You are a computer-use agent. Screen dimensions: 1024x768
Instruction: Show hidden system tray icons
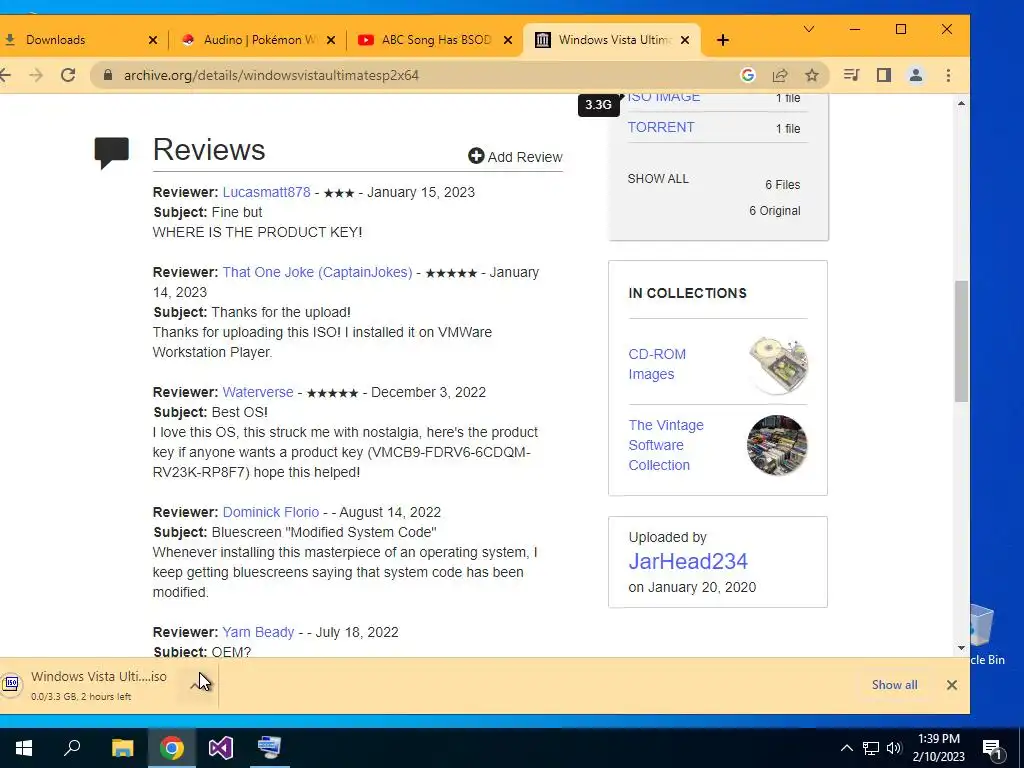coord(846,748)
